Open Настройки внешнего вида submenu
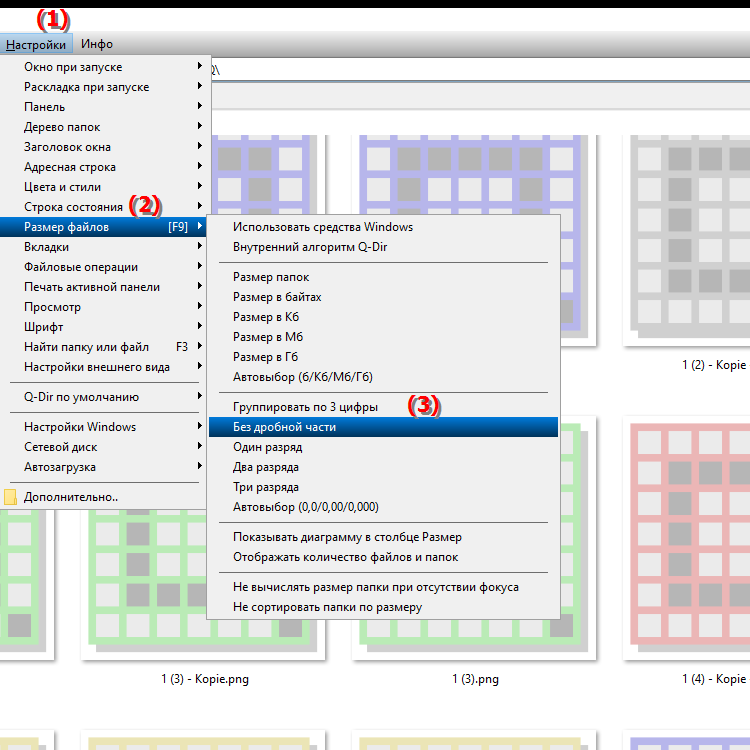This screenshot has width=750, height=750. point(104,367)
